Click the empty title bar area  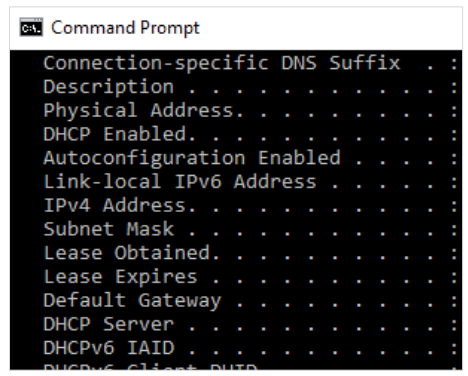click(x=330, y=28)
